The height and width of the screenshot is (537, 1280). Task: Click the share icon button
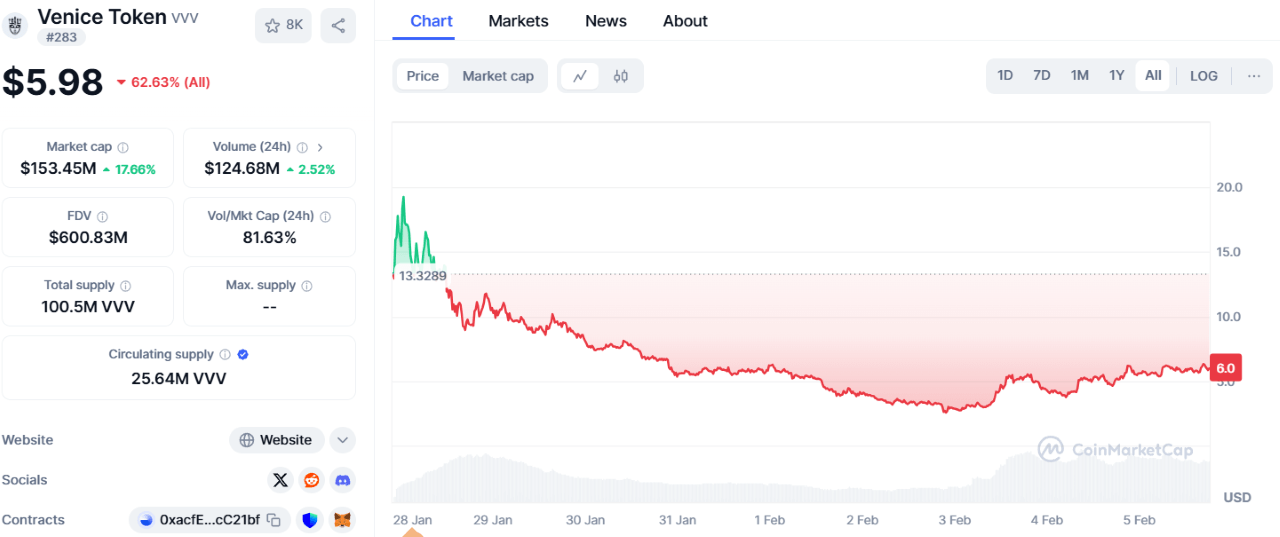click(x=338, y=26)
